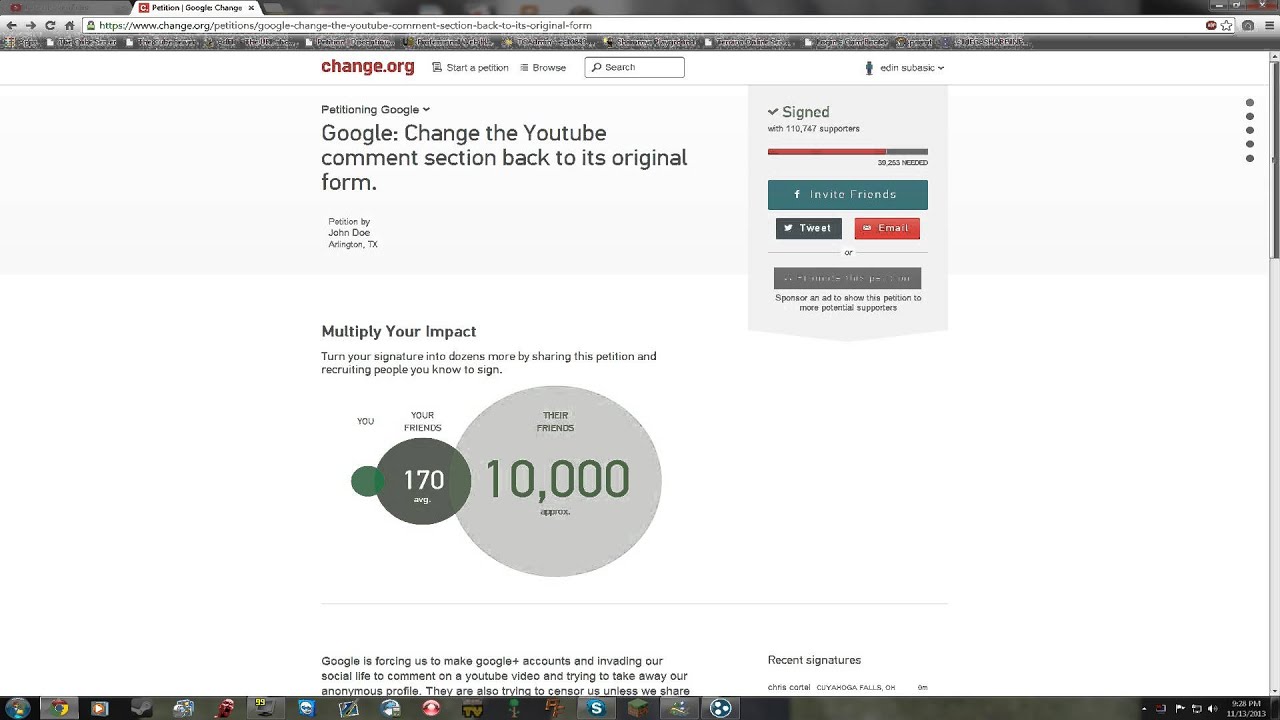Click the volume speaker tray icon
Image resolution: width=1280 pixels, height=720 pixels.
(1212, 708)
